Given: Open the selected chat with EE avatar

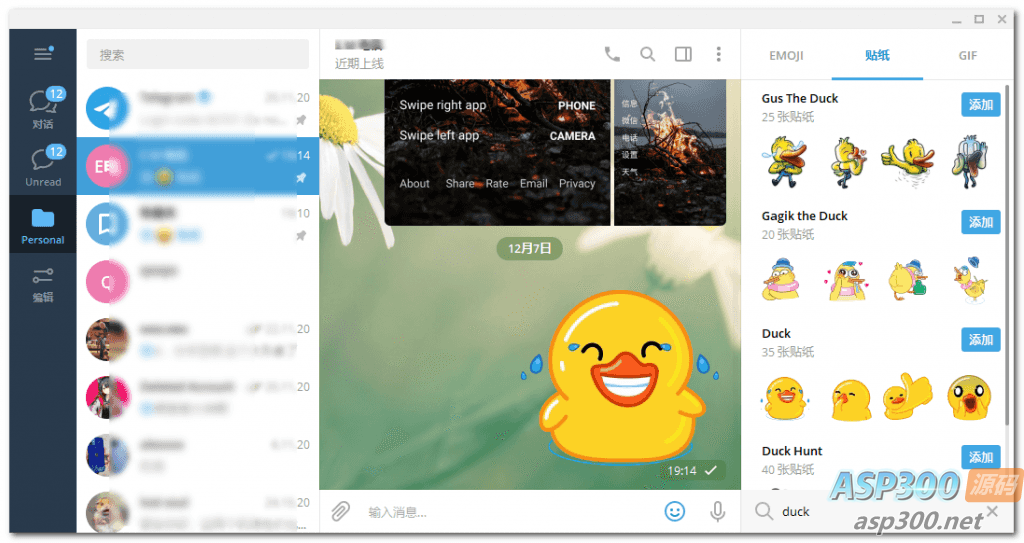Looking at the screenshot, I should (x=198, y=166).
